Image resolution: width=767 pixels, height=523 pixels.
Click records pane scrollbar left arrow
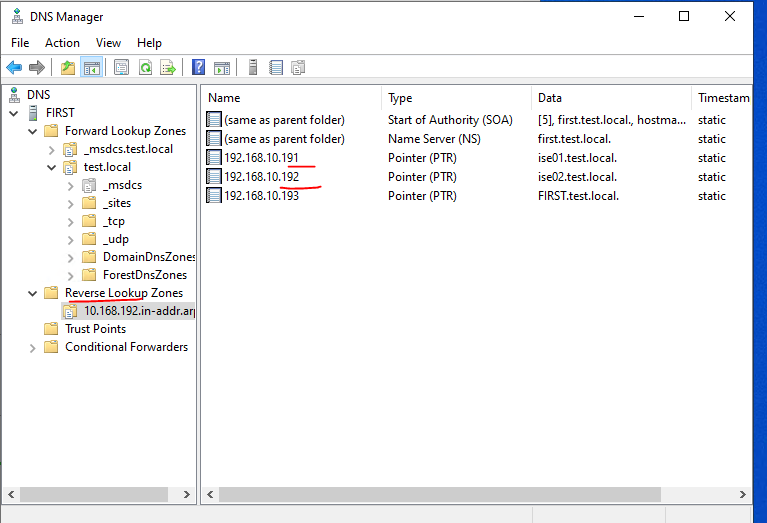210,495
